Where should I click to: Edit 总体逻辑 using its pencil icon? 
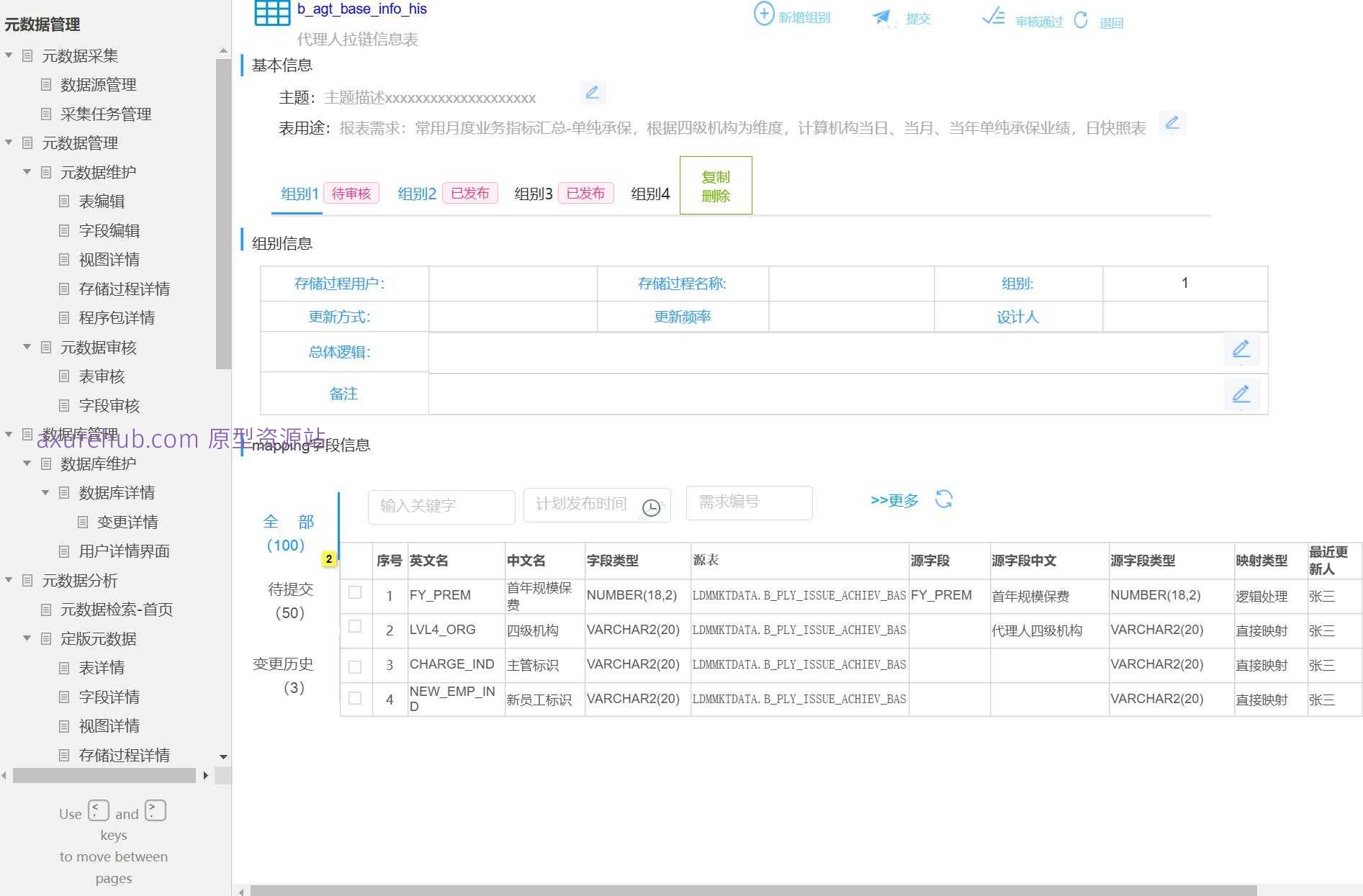pos(1241,350)
